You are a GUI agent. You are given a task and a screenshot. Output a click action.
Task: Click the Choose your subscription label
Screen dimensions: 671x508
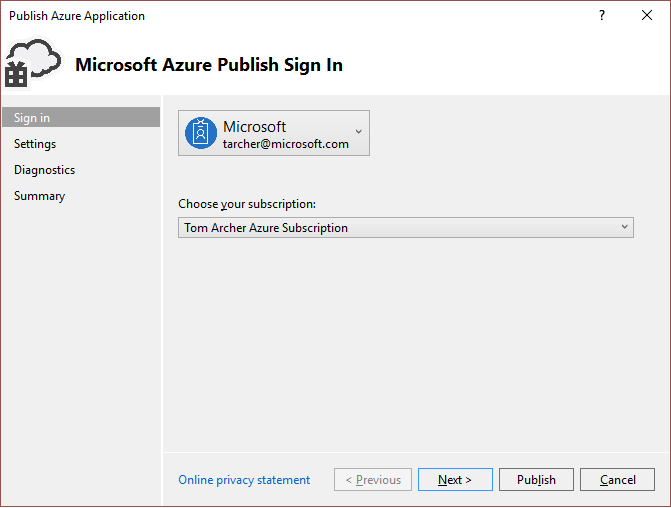coord(247,204)
